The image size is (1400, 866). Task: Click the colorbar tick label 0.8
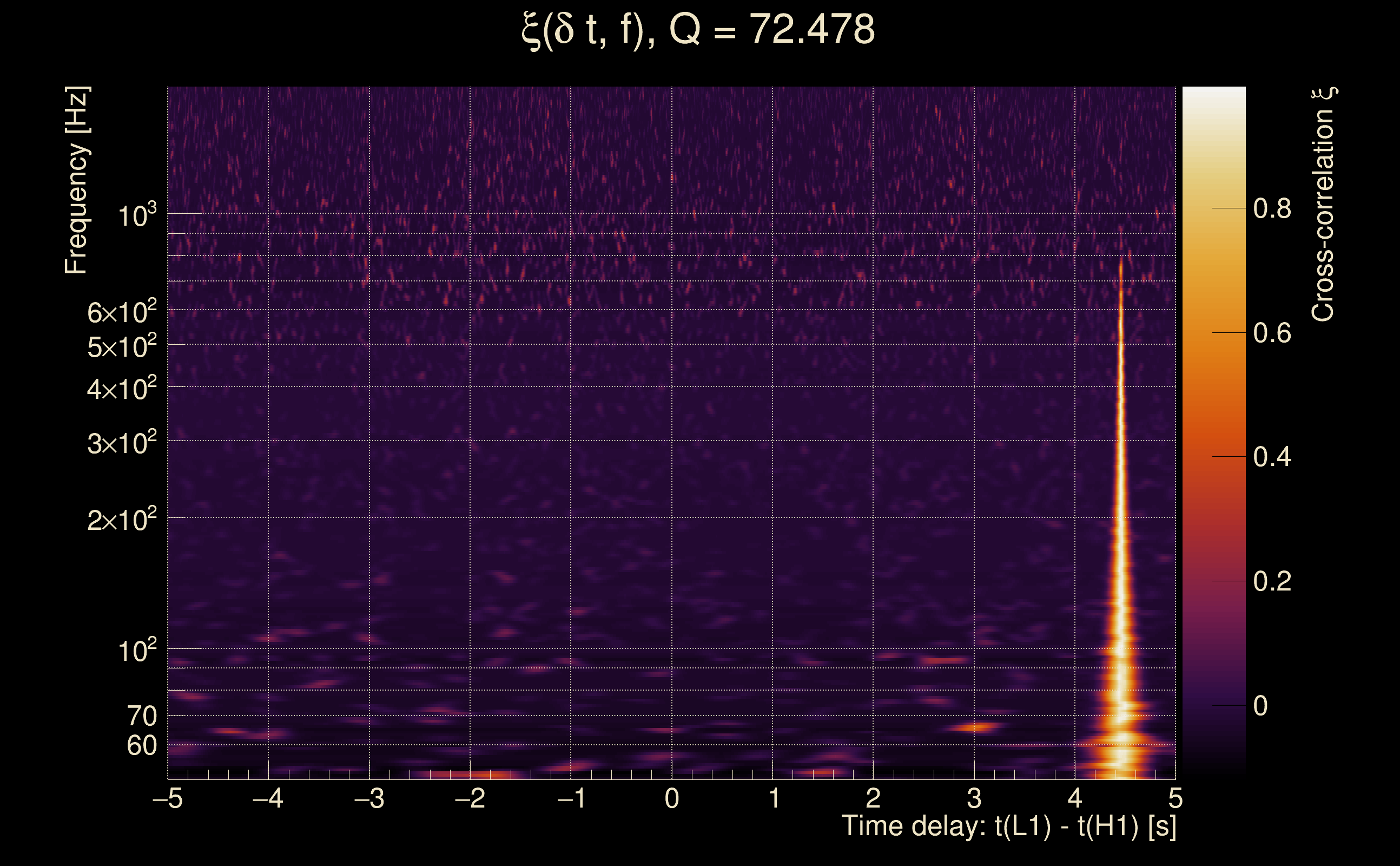coord(1272,208)
